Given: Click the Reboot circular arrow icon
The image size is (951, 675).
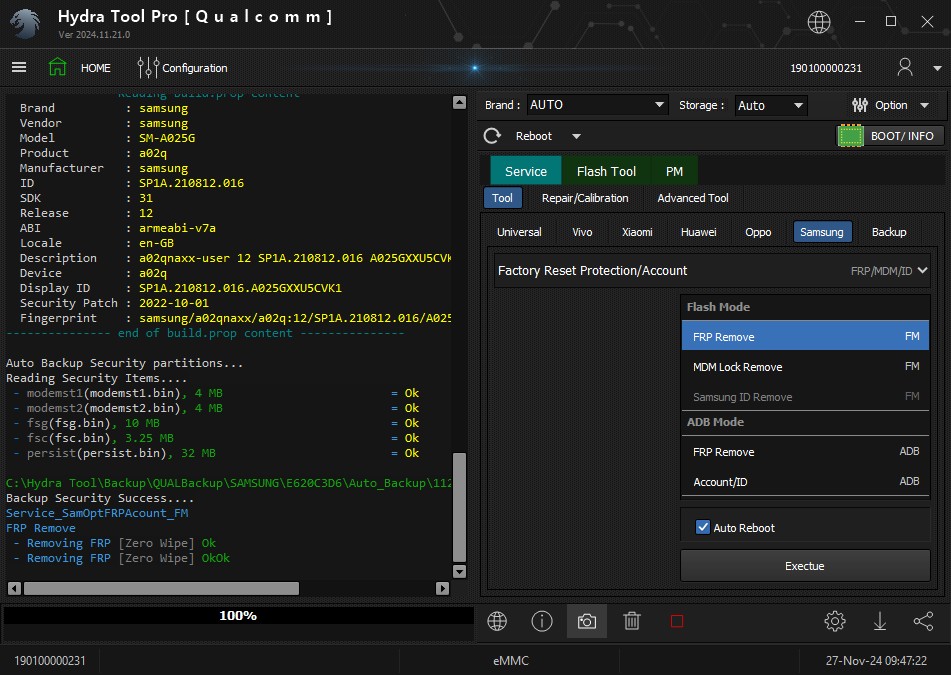Looking at the screenshot, I should click(x=492, y=136).
